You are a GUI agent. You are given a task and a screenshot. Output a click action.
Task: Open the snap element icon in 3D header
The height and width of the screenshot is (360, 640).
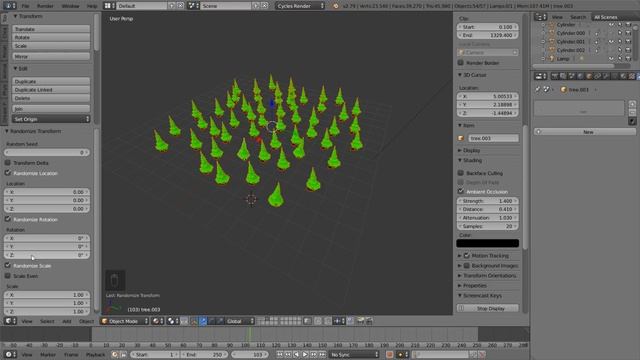pos(339,321)
